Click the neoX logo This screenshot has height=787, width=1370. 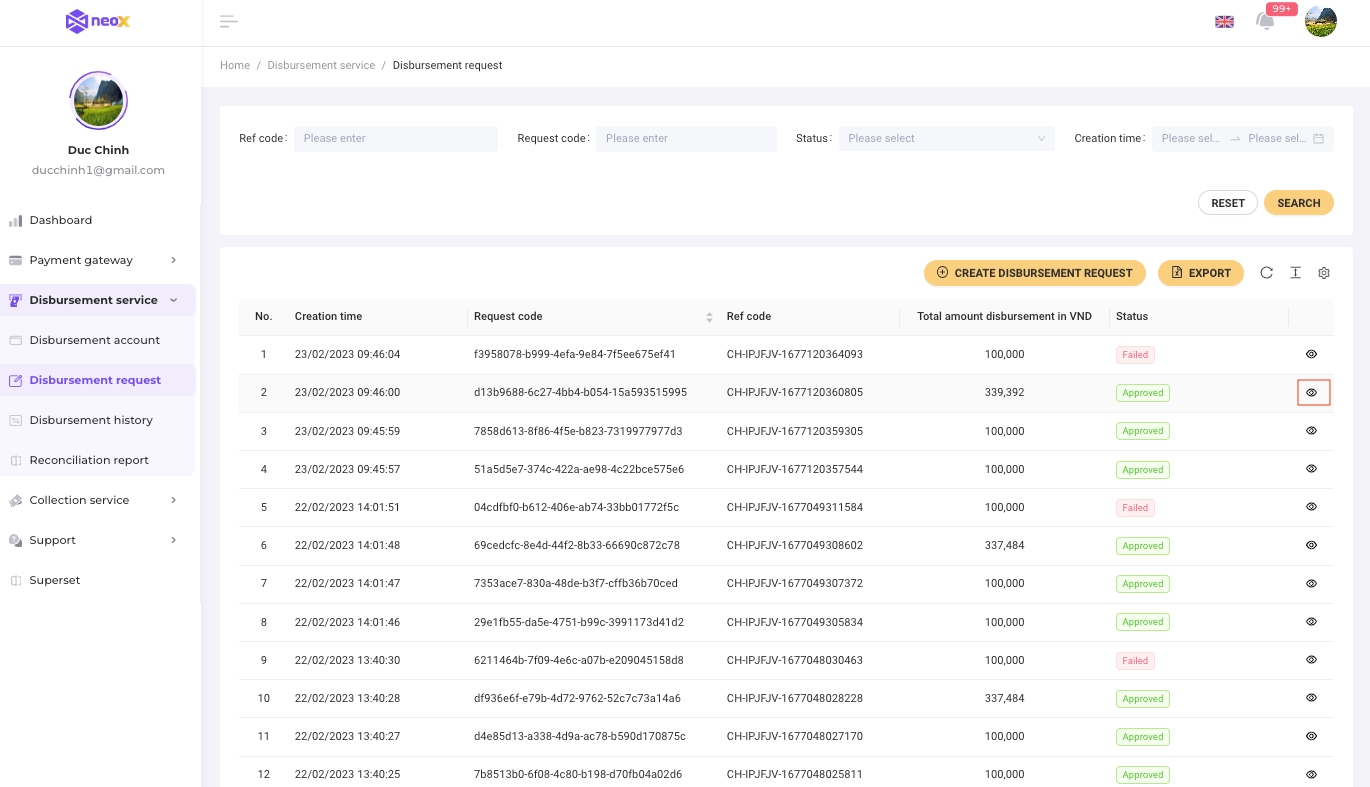pyautogui.click(x=98, y=22)
